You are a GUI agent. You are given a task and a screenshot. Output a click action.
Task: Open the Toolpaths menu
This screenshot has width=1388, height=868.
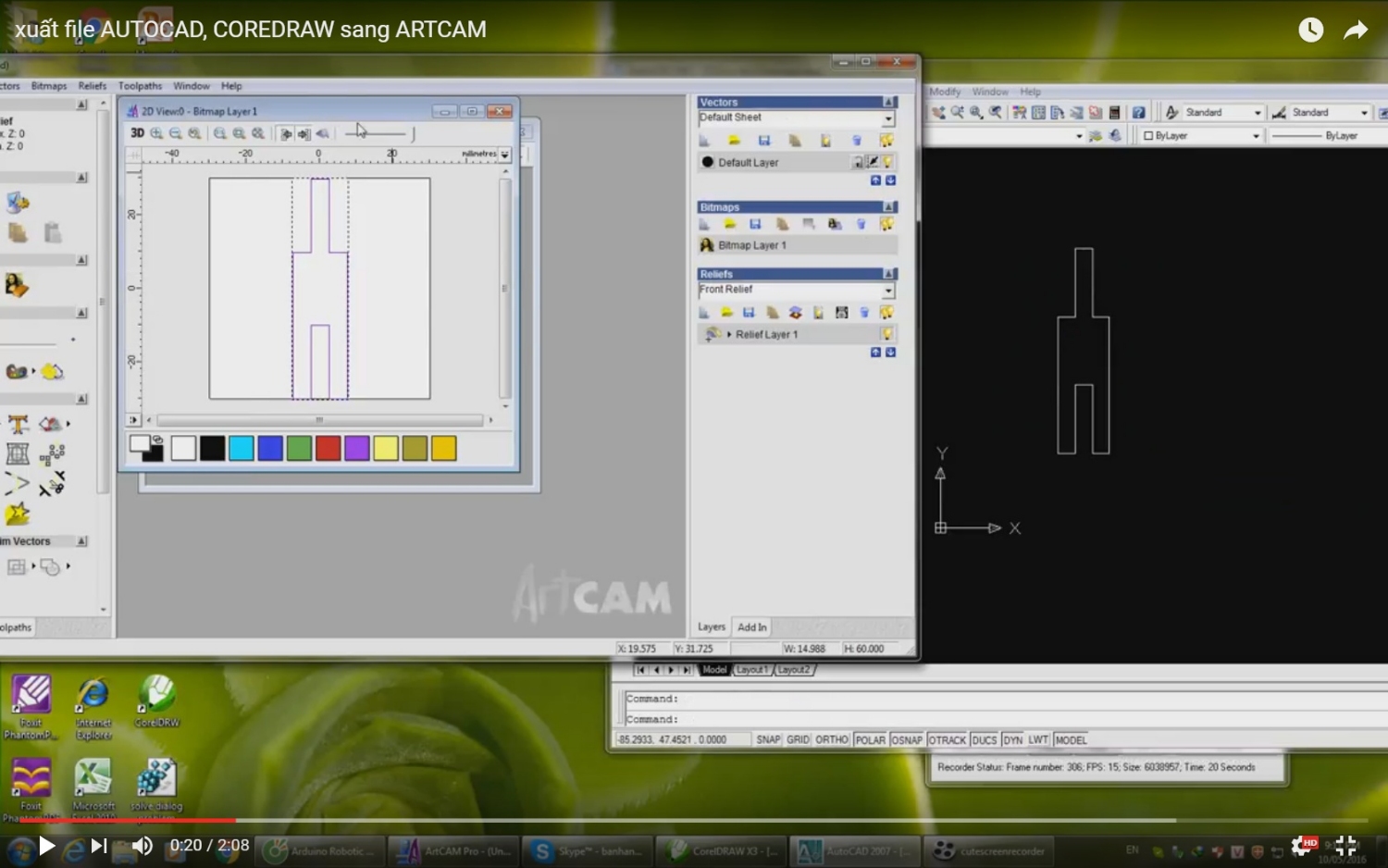[x=140, y=86]
